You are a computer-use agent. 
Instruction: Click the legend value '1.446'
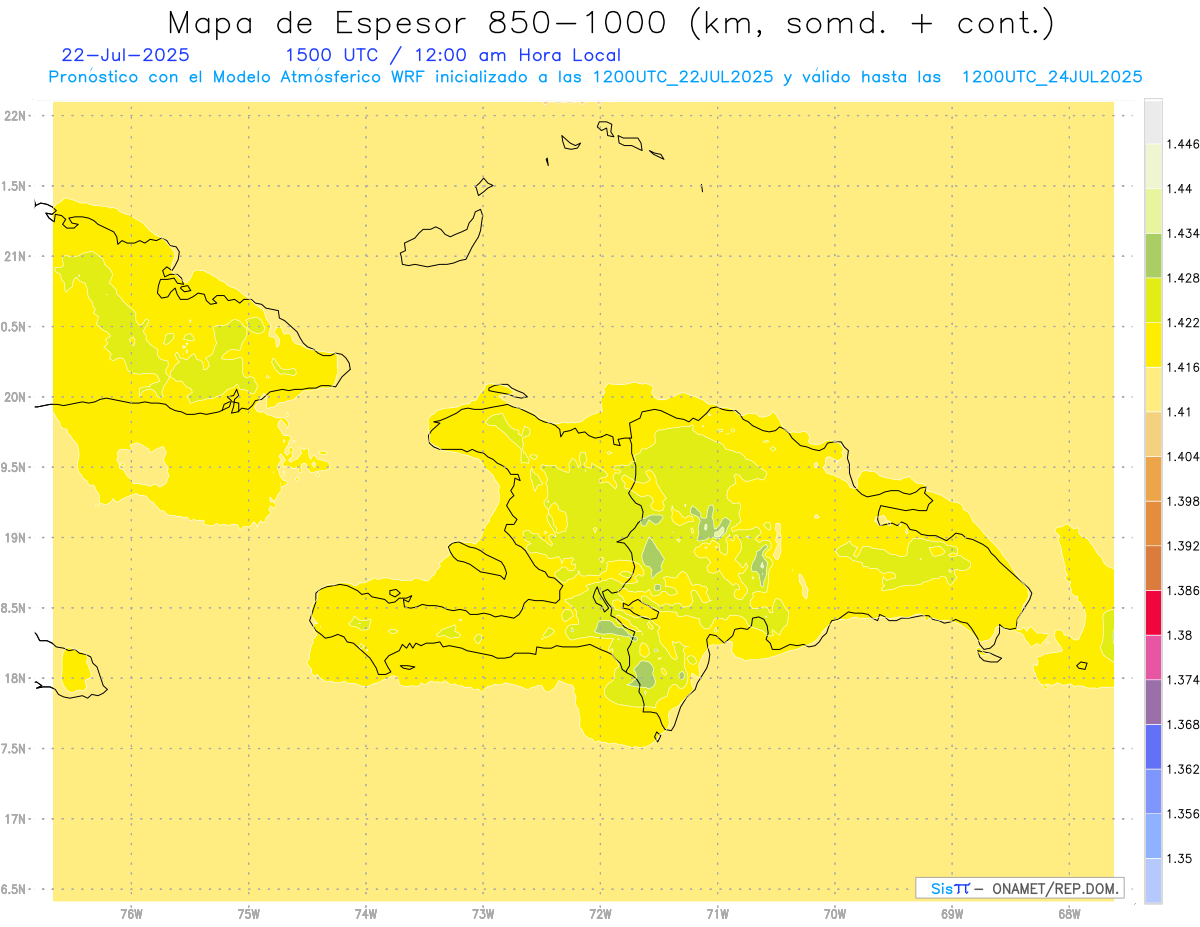pos(1183,144)
